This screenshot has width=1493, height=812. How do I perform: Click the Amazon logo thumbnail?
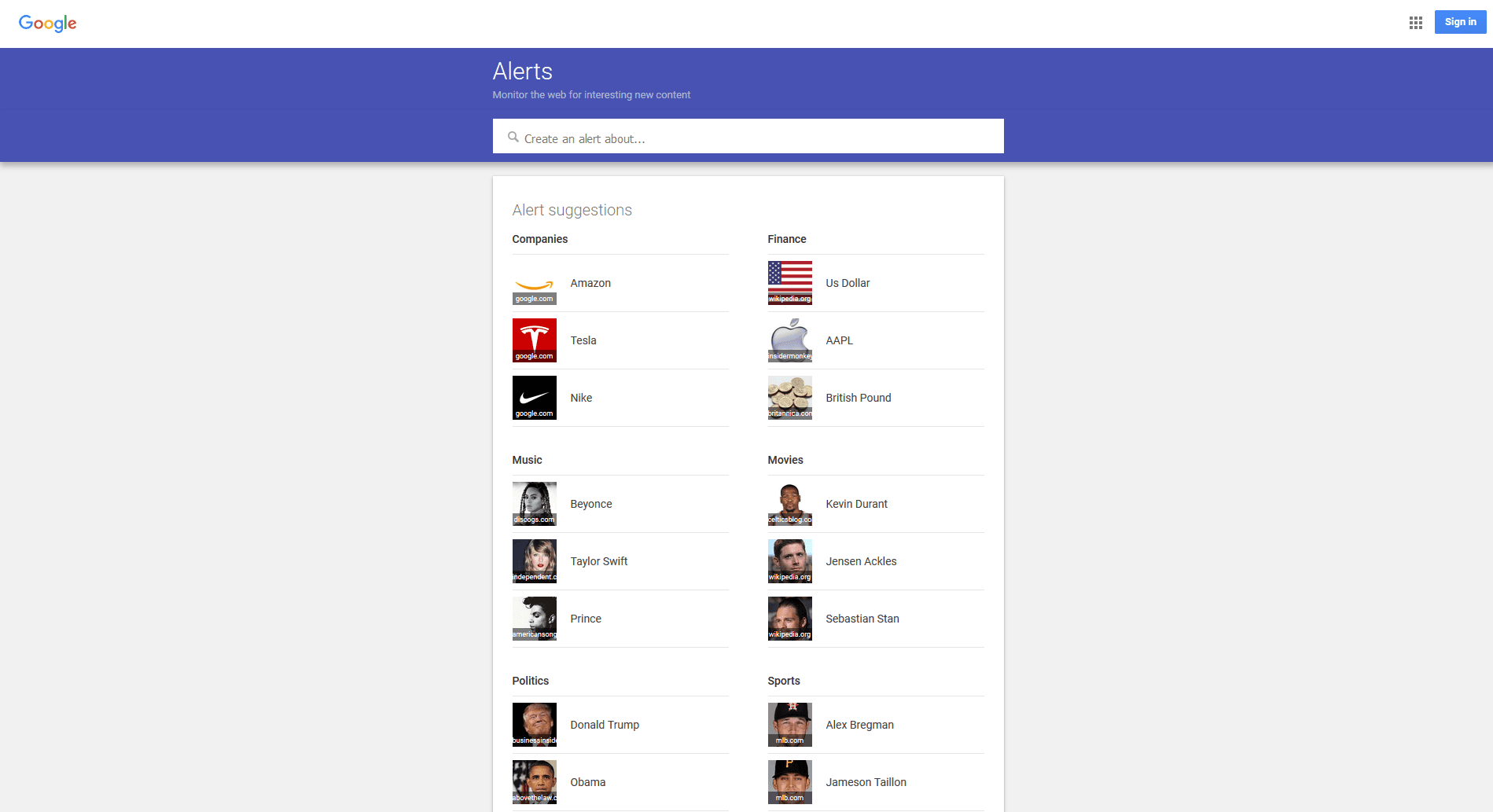534,283
